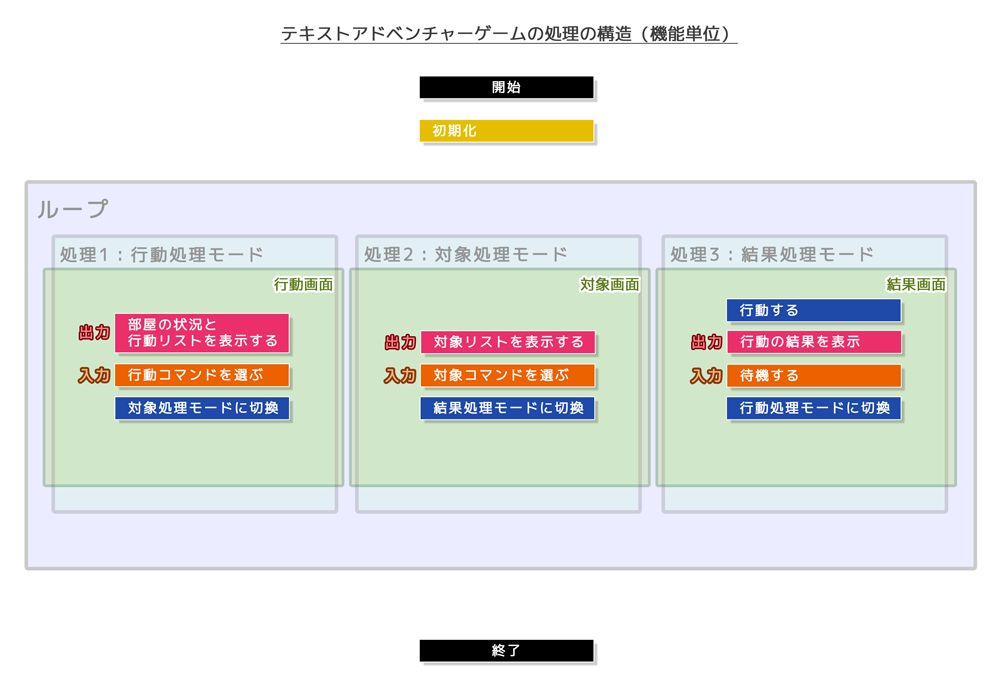The image size is (1000, 694).
Task: Click the black 開始 block
Action: (506, 87)
